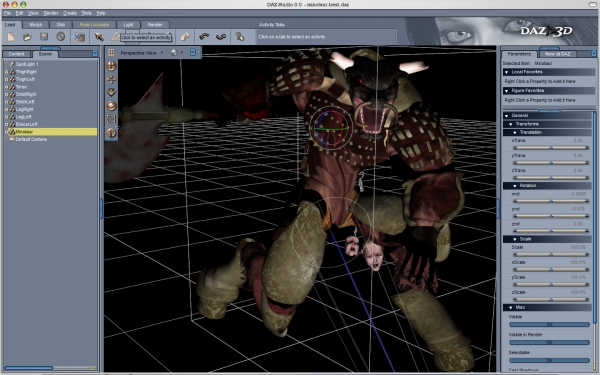The width and height of the screenshot is (600, 375).
Task: Click the draw style sphere icon
Action: click(x=174, y=52)
